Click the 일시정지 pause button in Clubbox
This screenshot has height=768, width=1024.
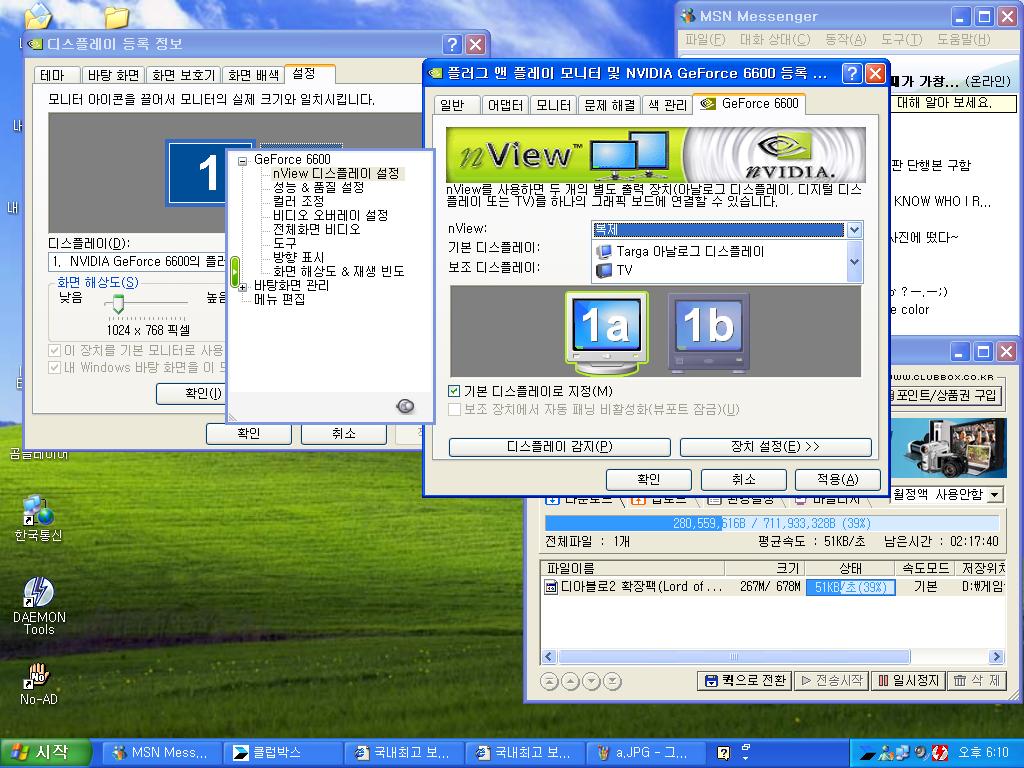click(x=908, y=680)
